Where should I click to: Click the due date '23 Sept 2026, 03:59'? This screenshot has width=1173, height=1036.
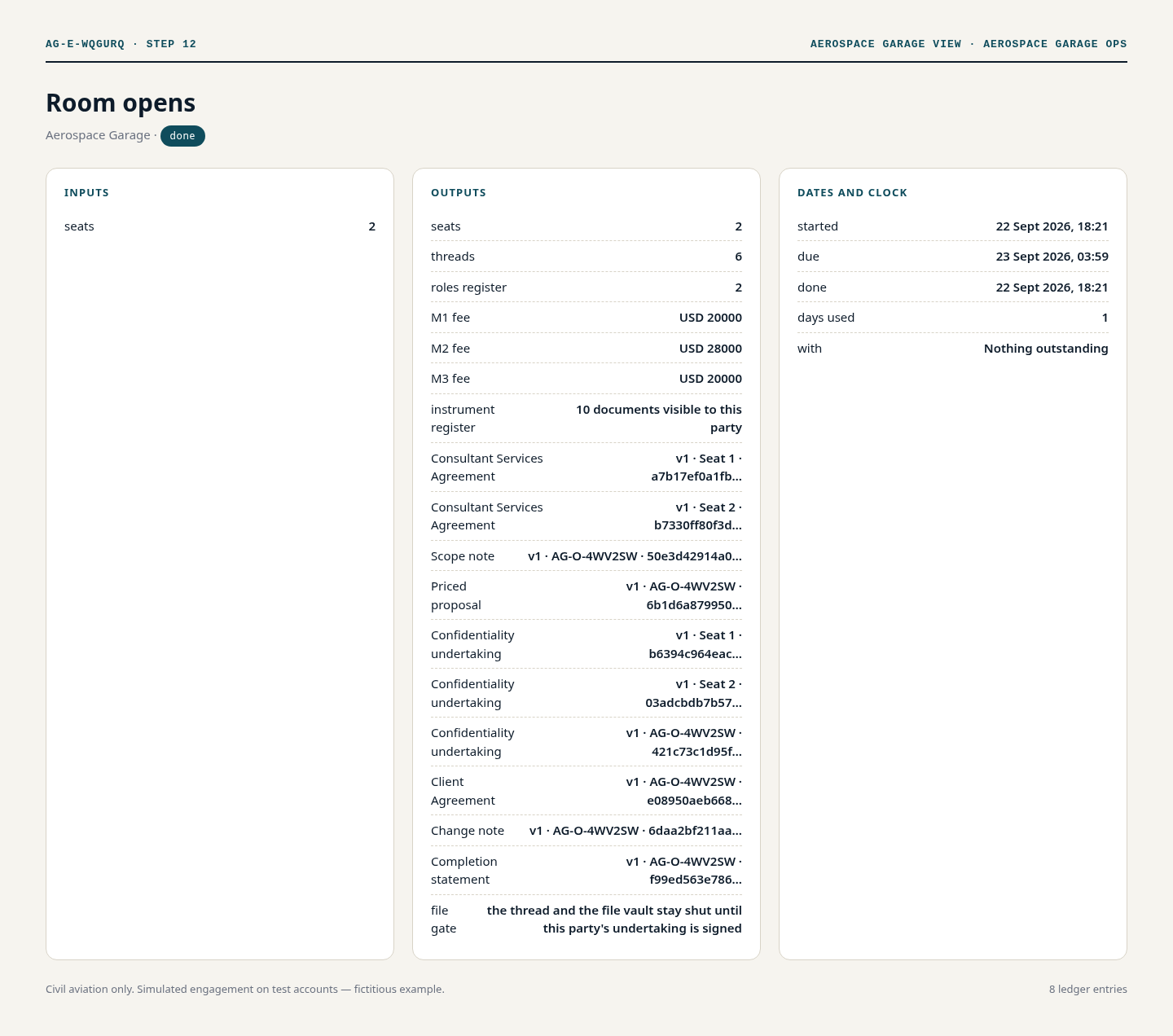point(1052,257)
